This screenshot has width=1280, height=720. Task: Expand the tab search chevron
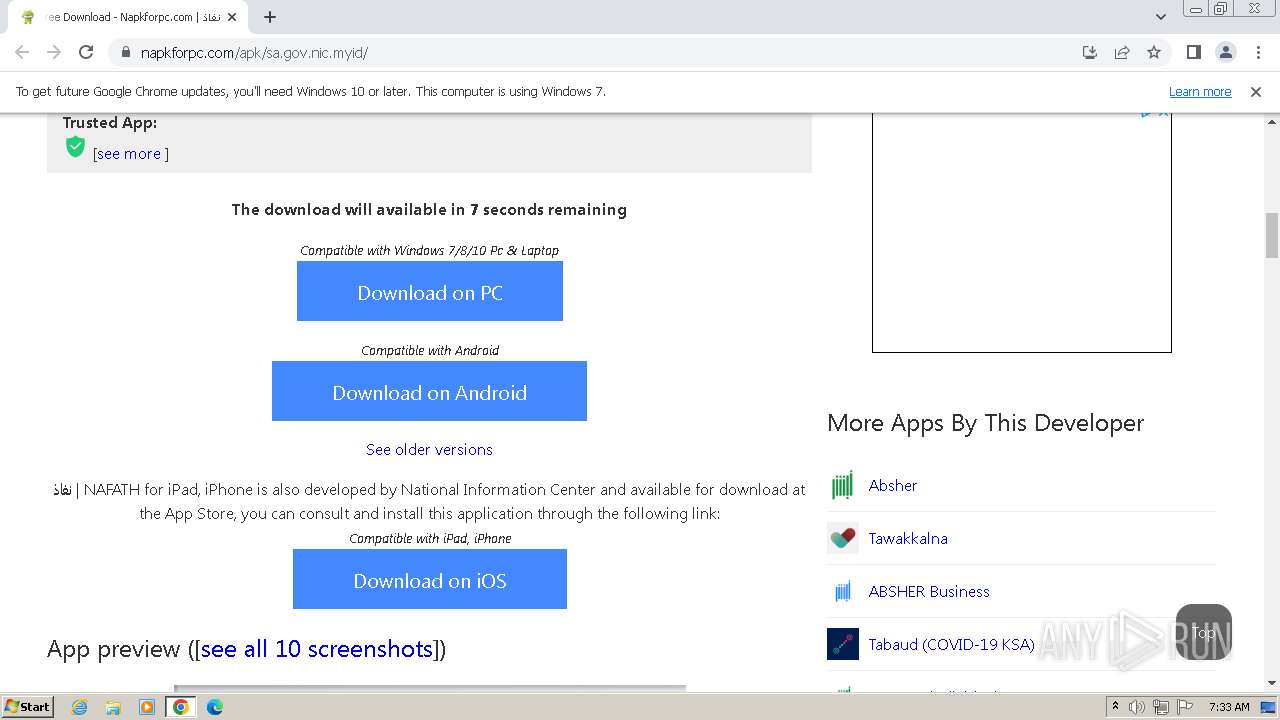coord(1160,17)
